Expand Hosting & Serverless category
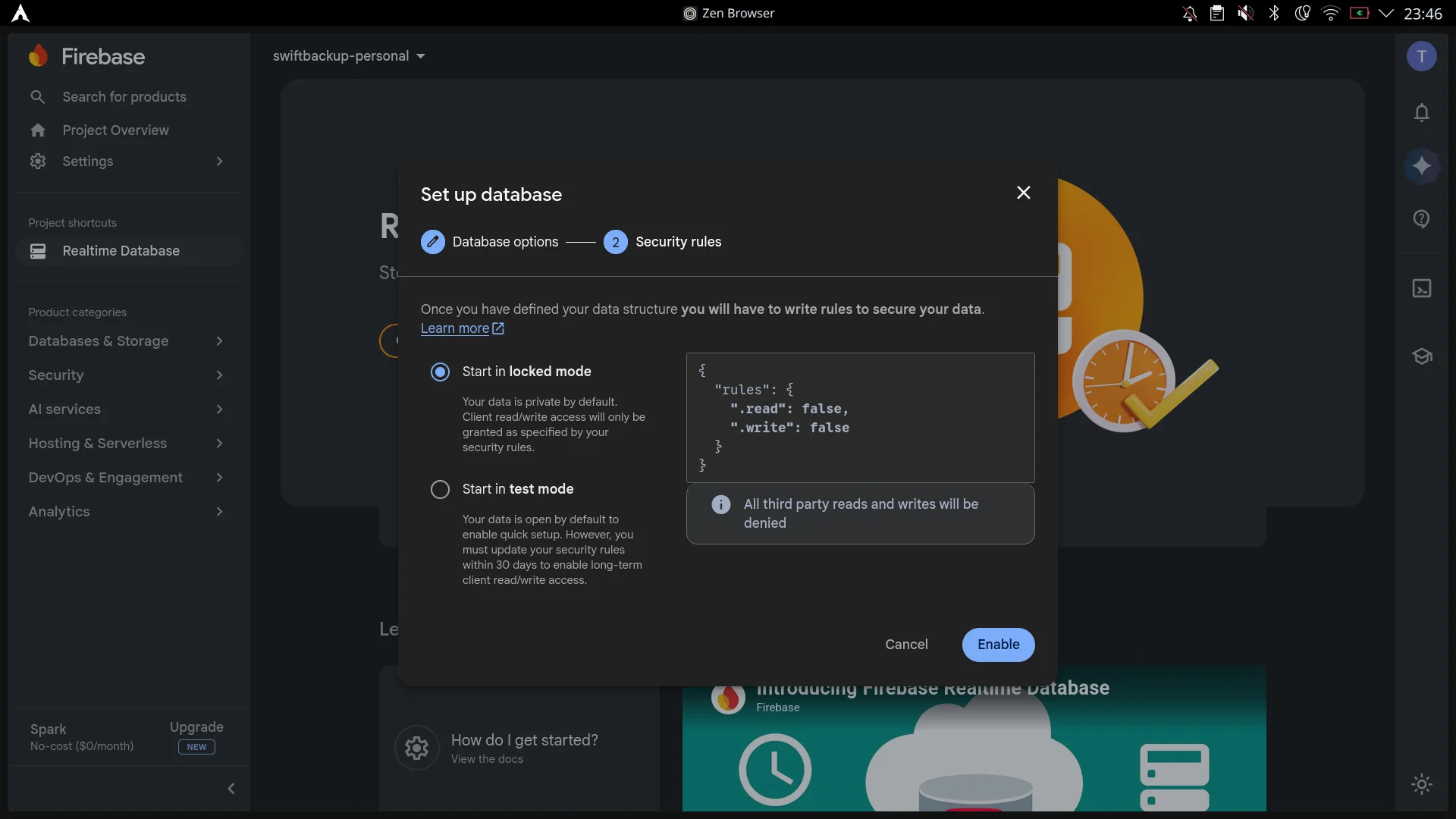 point(126,444)
